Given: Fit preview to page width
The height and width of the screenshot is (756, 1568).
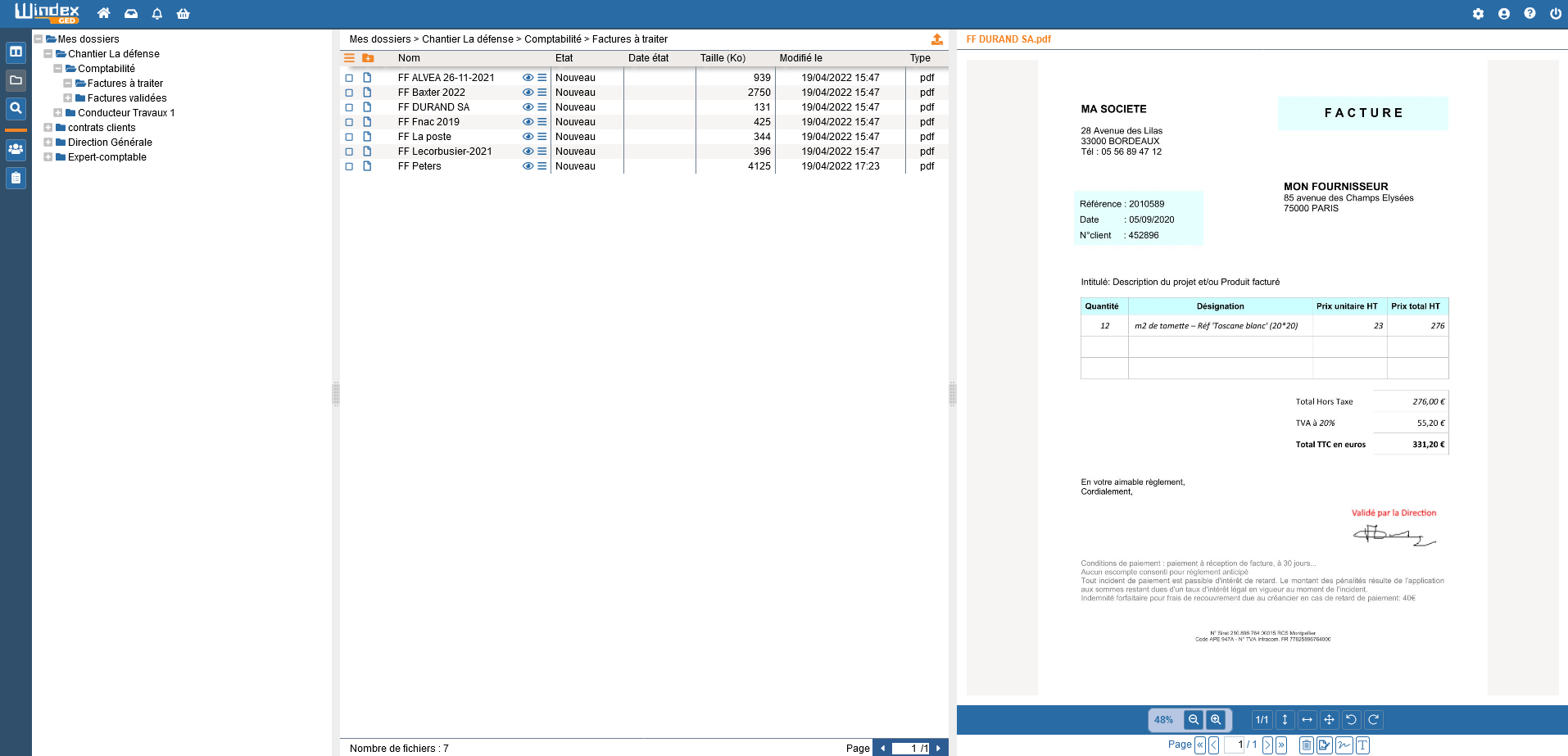Looking at the screenshot, I should click(1307, 720).
